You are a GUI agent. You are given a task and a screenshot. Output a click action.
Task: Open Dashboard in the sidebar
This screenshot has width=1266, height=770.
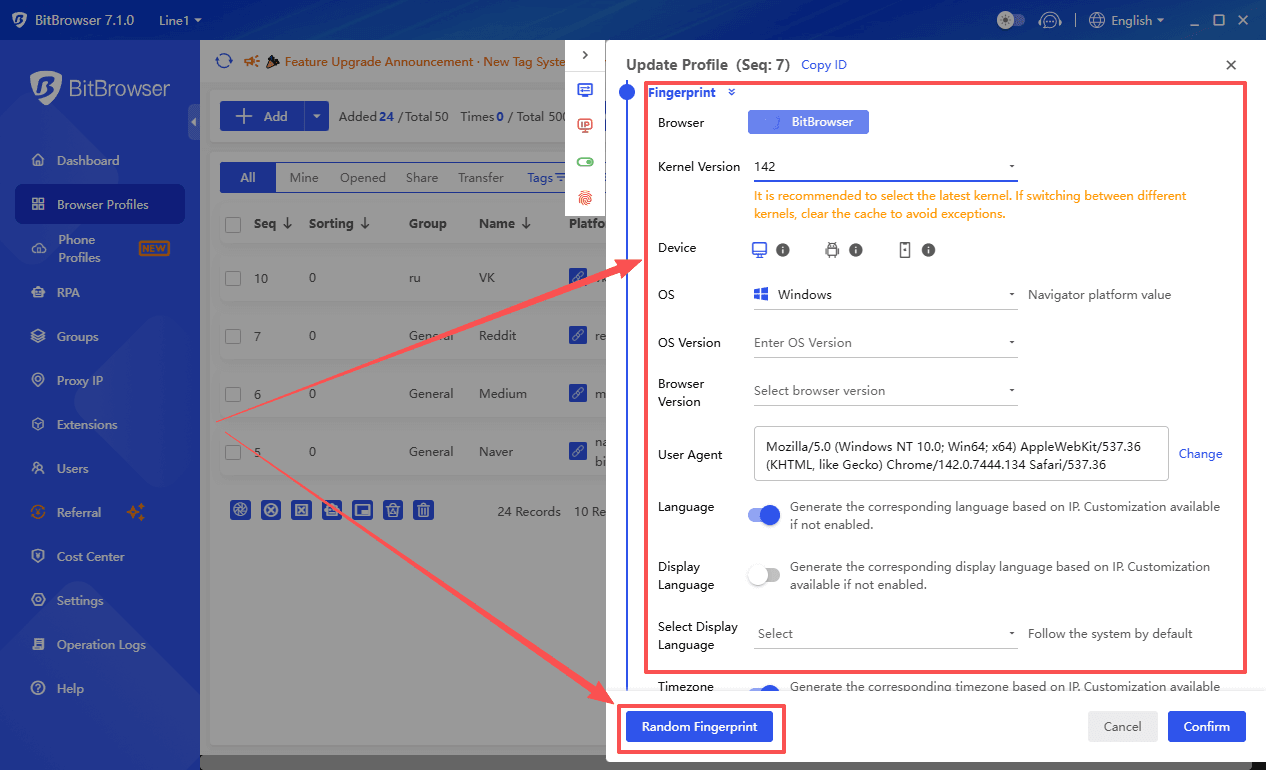click(x=100, y=160)
